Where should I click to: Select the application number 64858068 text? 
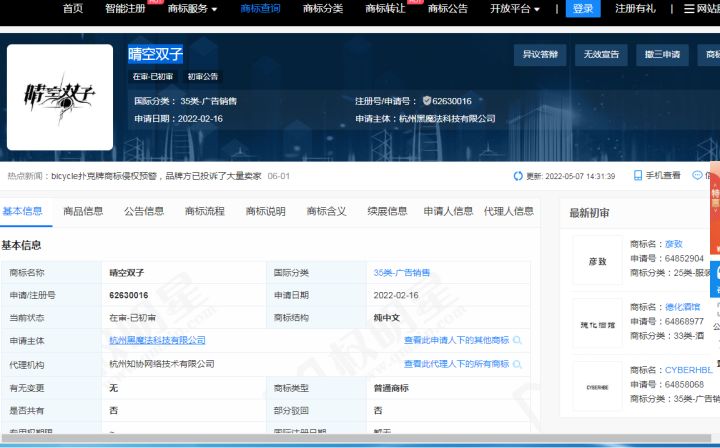[x=684, y=384]
